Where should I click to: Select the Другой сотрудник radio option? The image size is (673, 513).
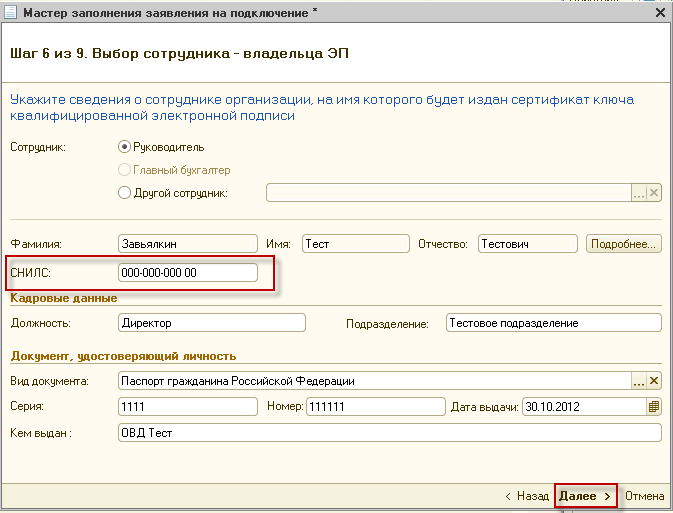125,193
